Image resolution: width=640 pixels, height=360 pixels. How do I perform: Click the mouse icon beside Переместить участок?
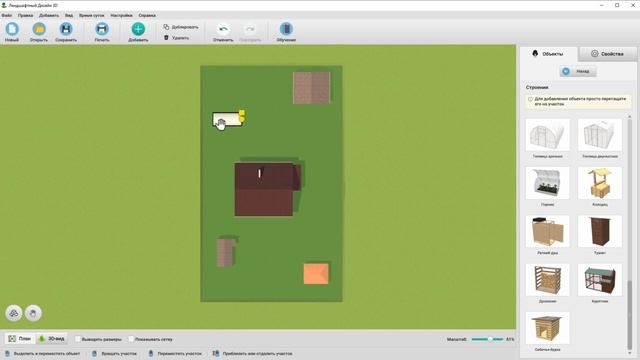coord(151,353)
